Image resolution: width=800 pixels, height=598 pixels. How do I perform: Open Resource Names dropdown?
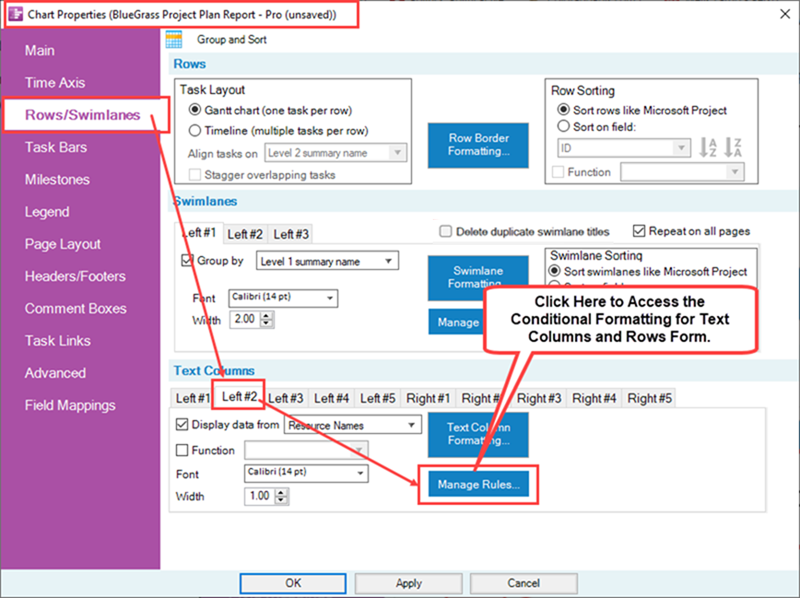[x=353, y=425]
